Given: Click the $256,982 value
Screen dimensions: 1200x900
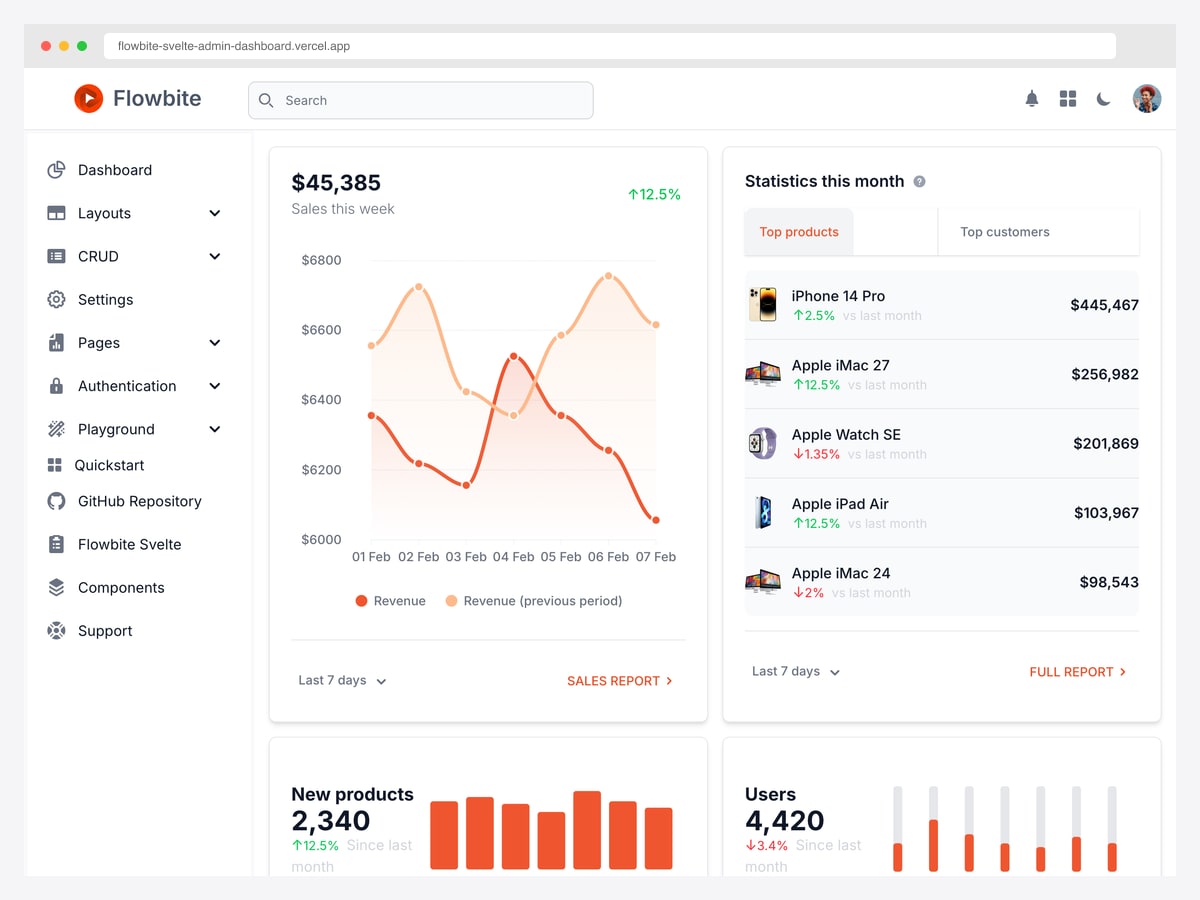Looking at the screenshot, I should [1104, 374].
